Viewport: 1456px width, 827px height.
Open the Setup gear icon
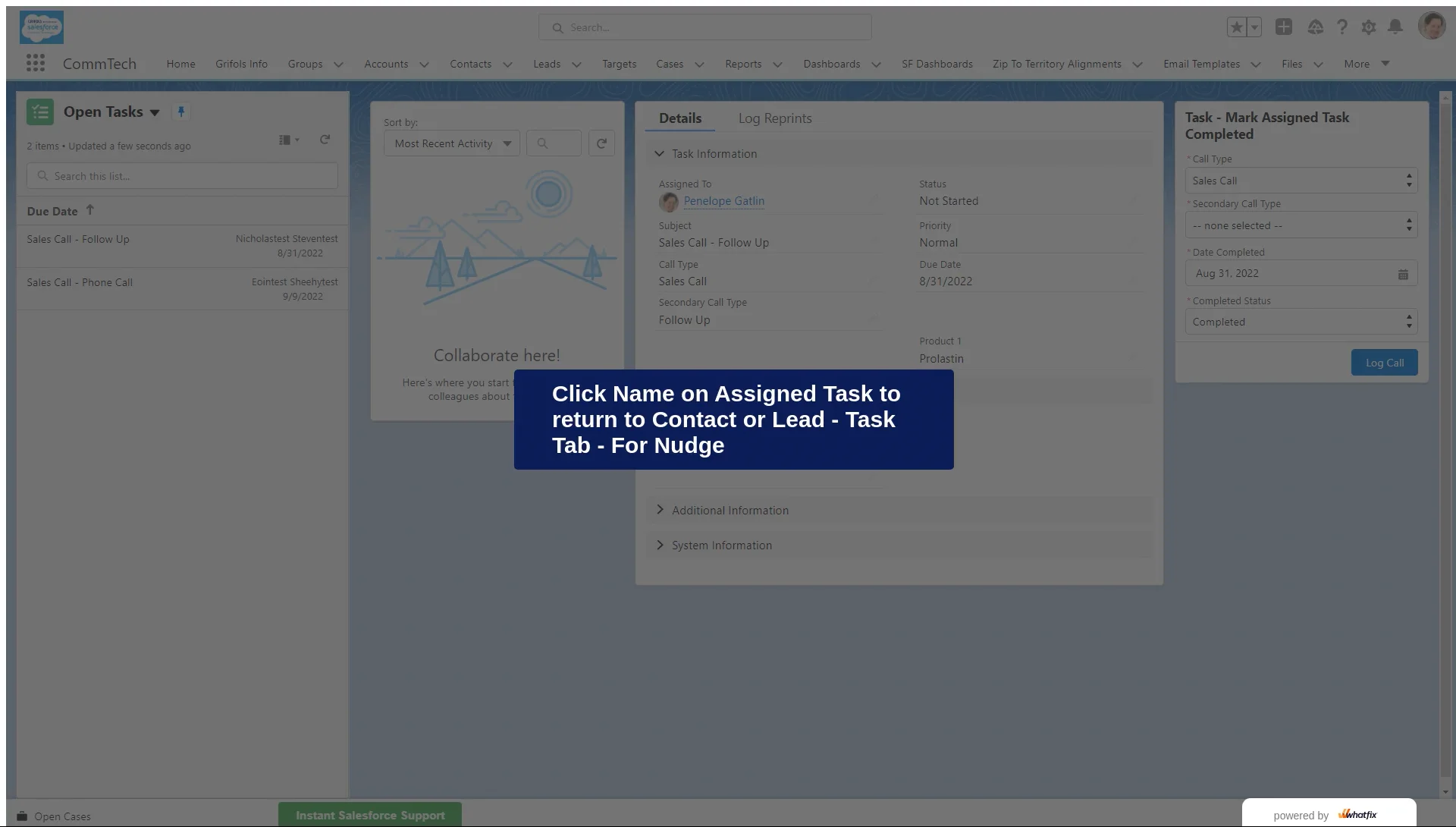(x=1369, y=27)
